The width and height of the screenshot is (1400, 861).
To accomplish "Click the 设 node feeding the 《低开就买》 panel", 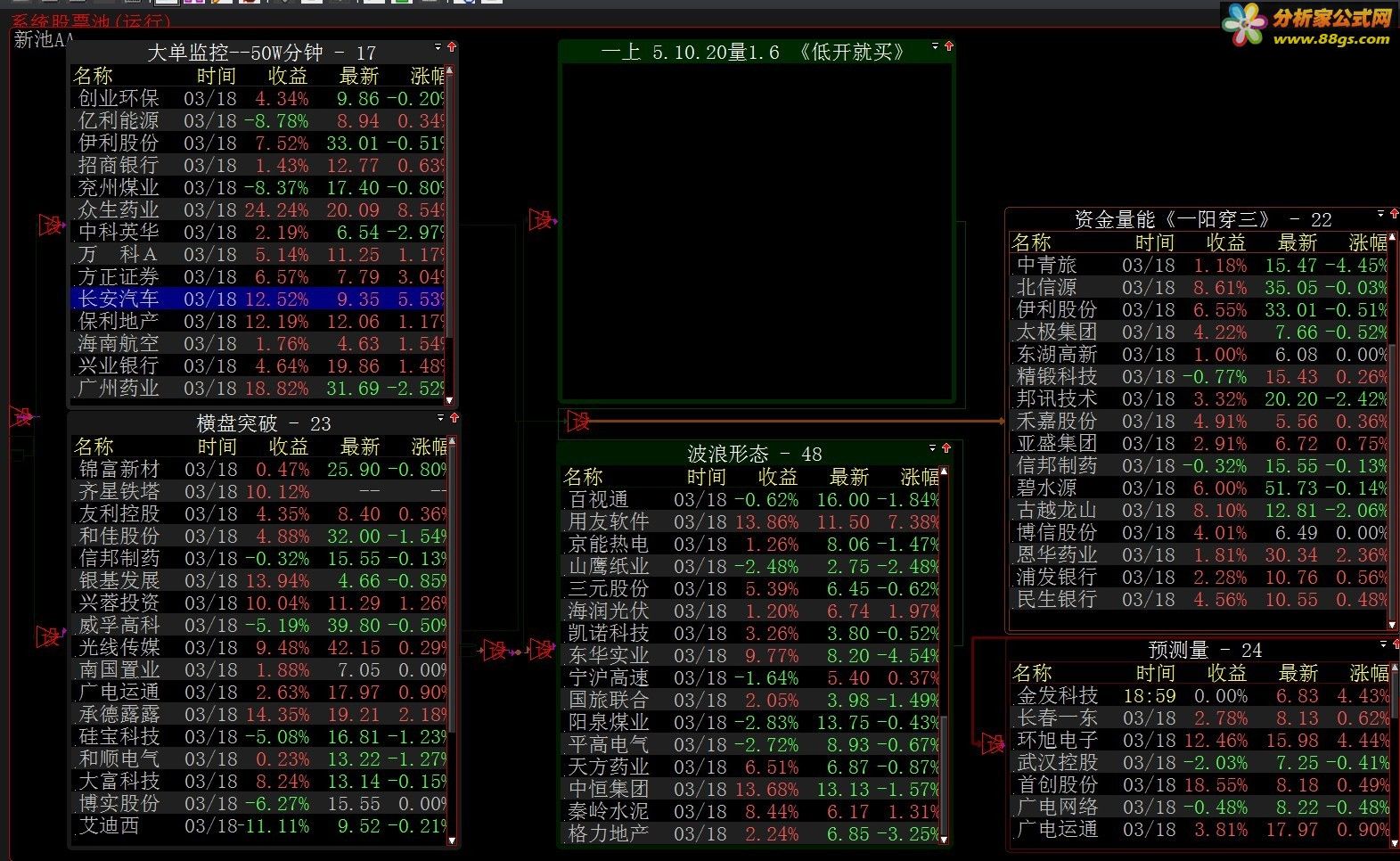I will [x=542, y=219].
